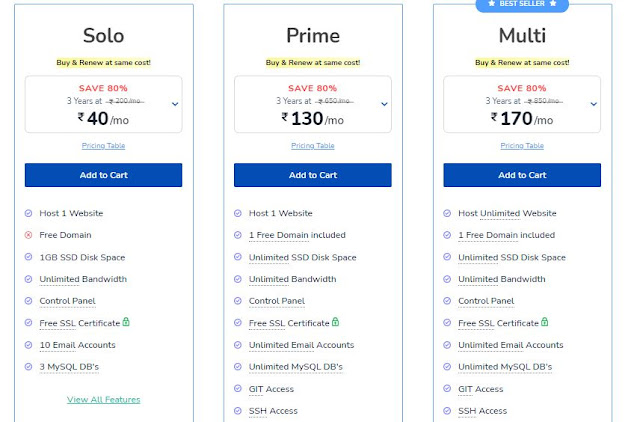Image resolution: width=640 pixels, height=422 pixels.
Task: Click the red cross icon beside Free Domain
Action: [28, 235]
